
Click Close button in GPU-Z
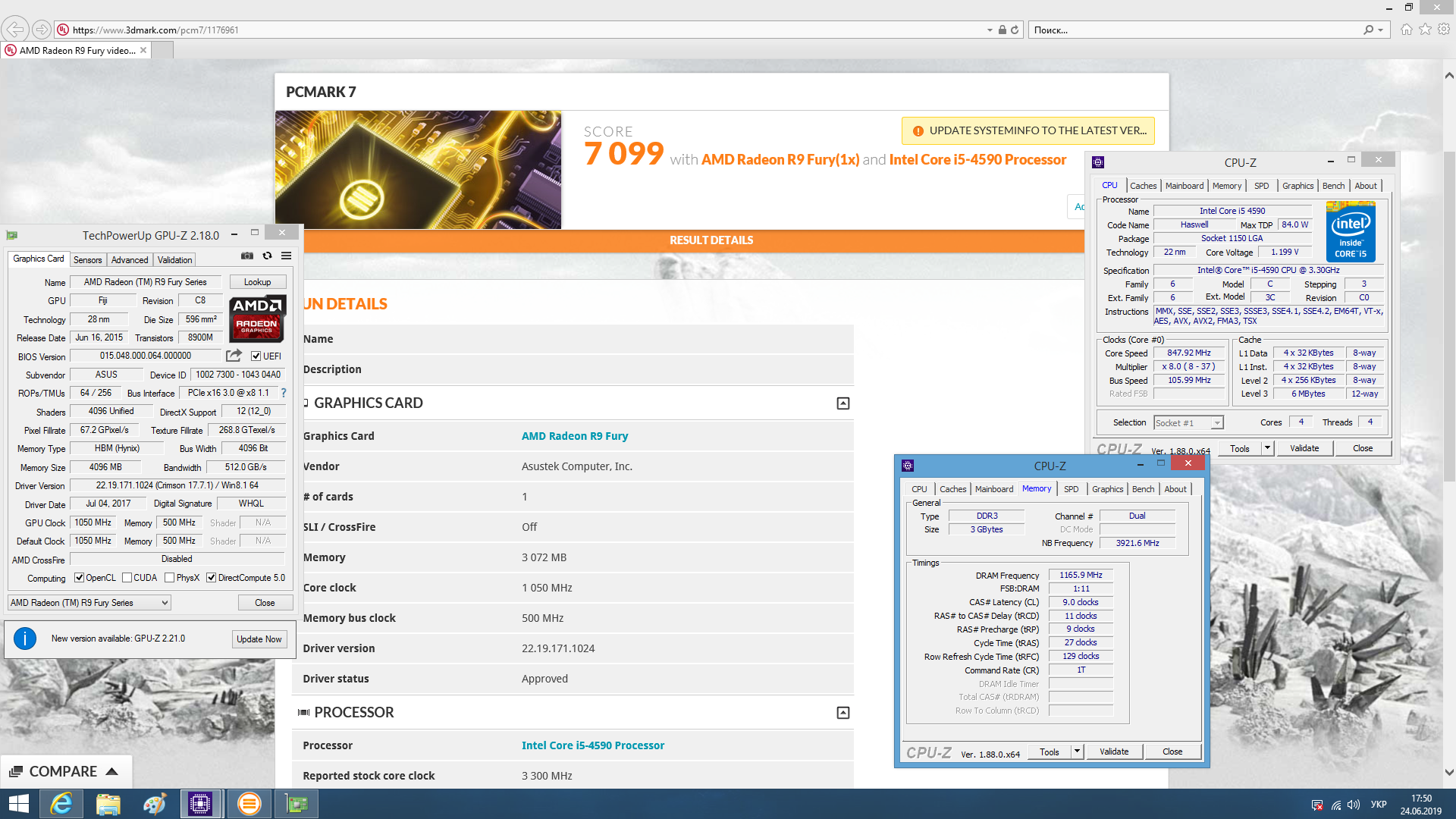(265, 603)
